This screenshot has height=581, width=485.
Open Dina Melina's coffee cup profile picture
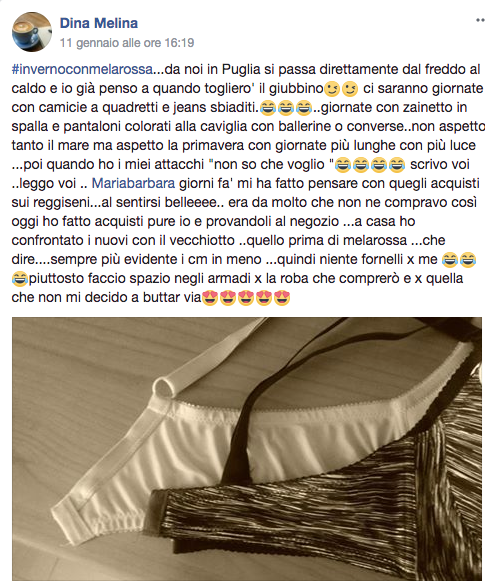pos(32,31)
